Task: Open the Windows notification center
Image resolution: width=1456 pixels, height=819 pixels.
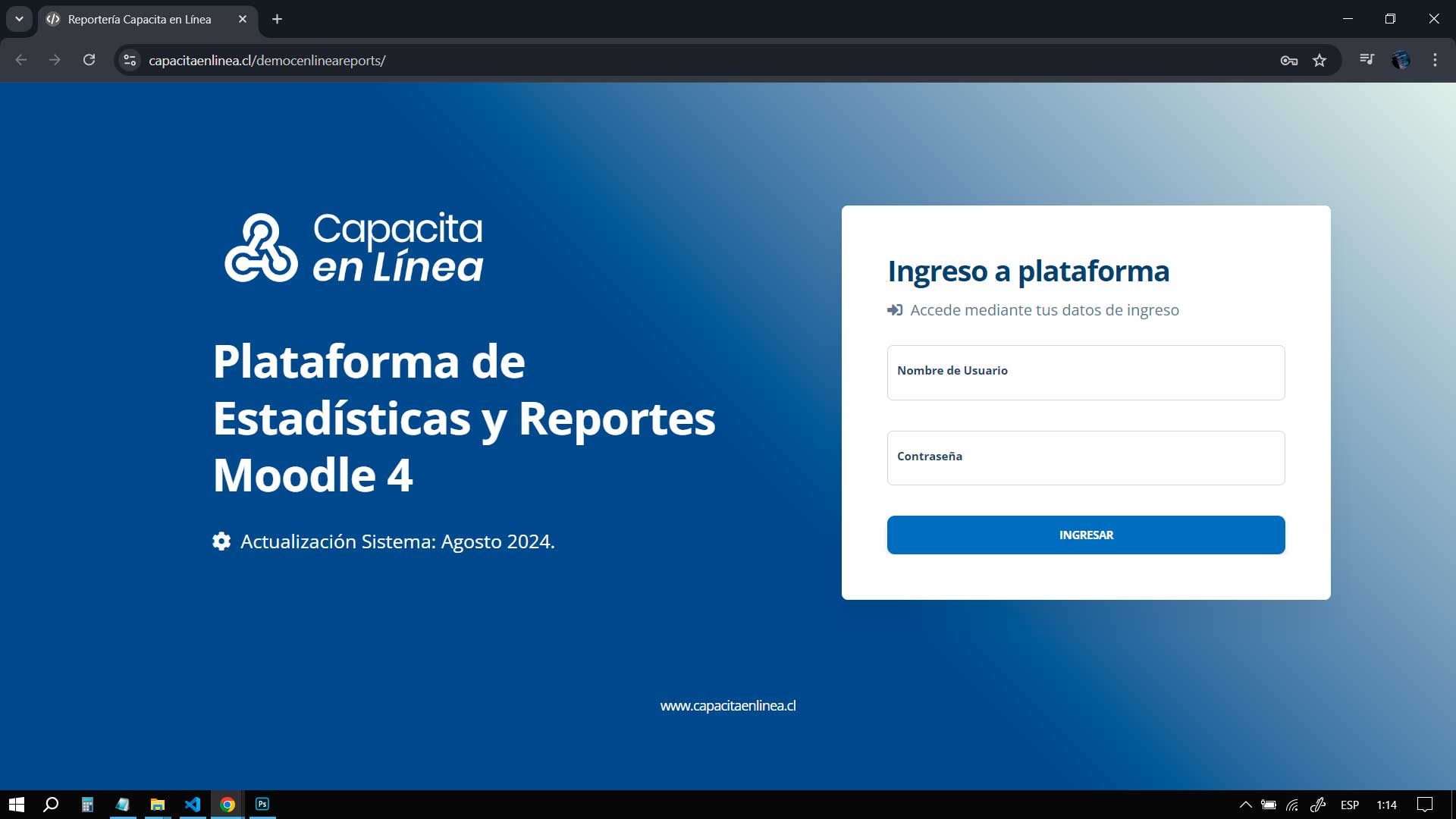Action: [1425, 805]
